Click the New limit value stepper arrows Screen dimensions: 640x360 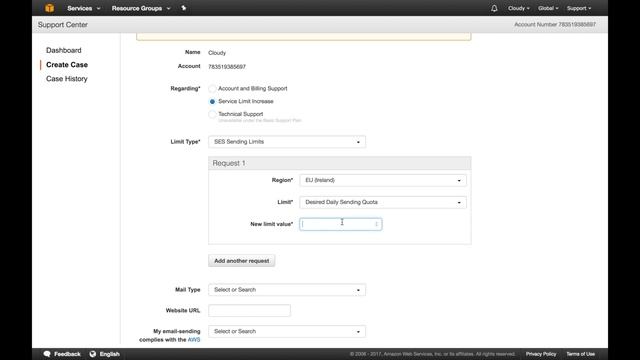pos(376,224)
